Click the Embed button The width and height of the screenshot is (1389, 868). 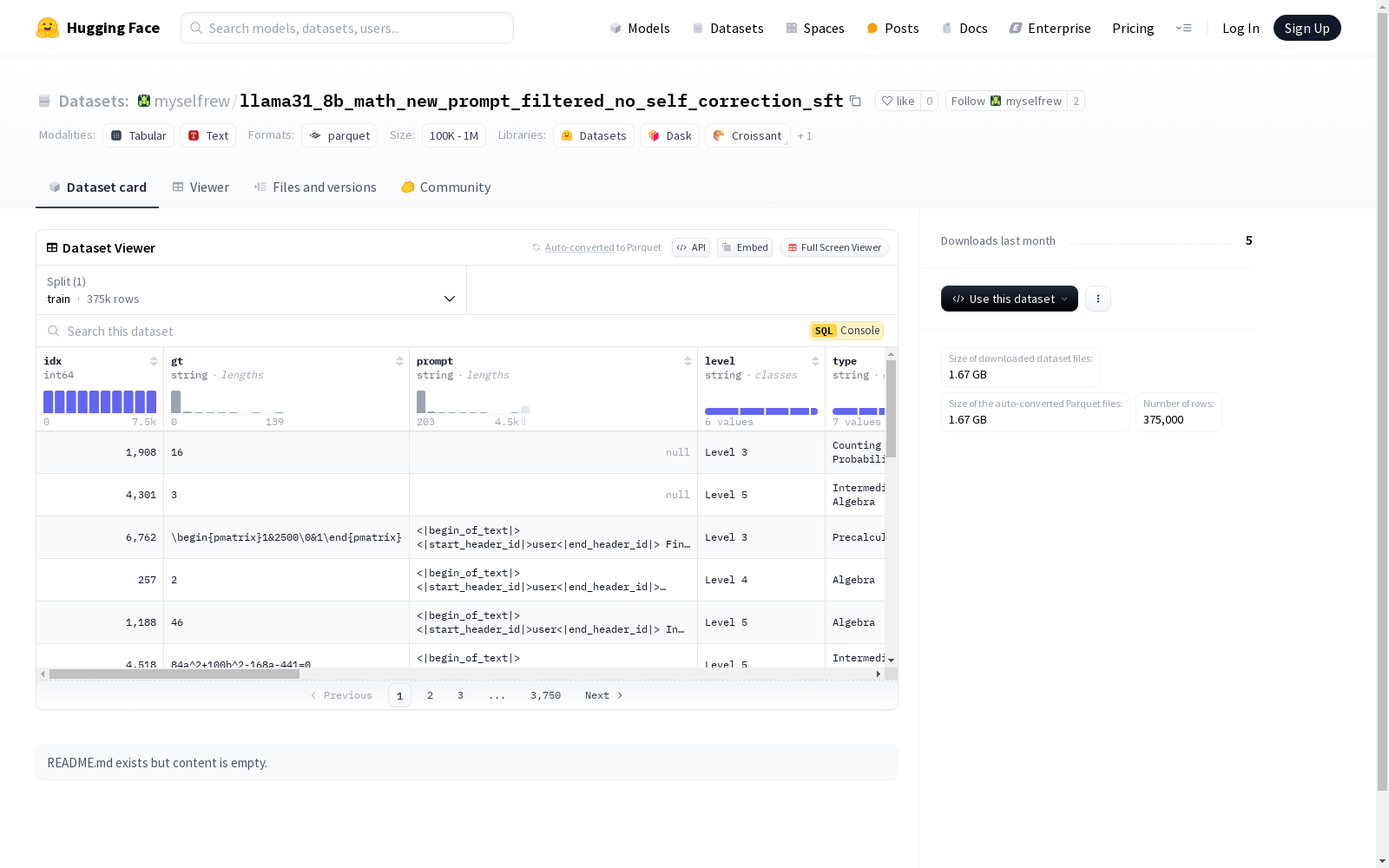[x=745, y=247]
